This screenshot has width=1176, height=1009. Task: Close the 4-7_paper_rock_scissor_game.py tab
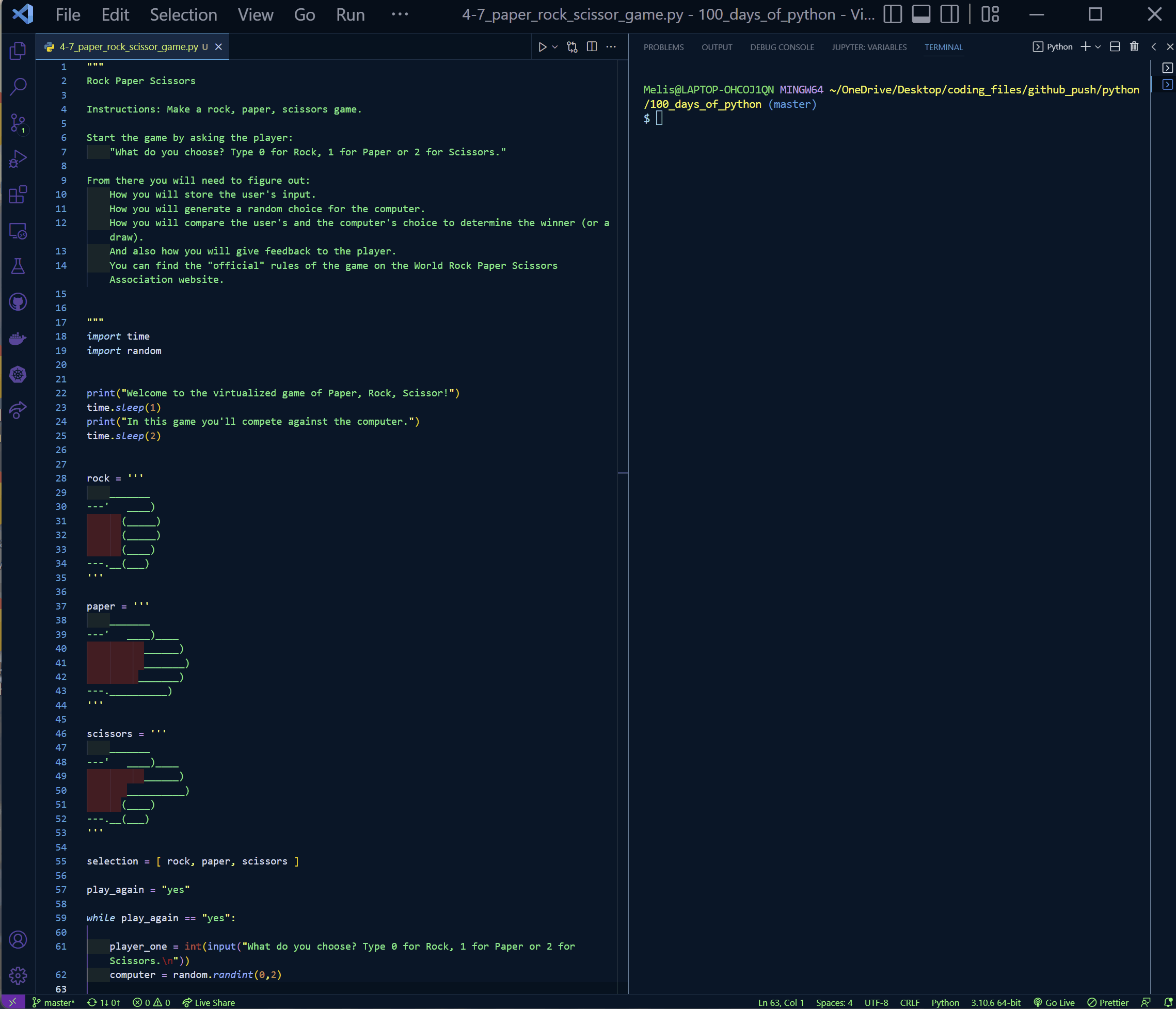click(218, 46)
